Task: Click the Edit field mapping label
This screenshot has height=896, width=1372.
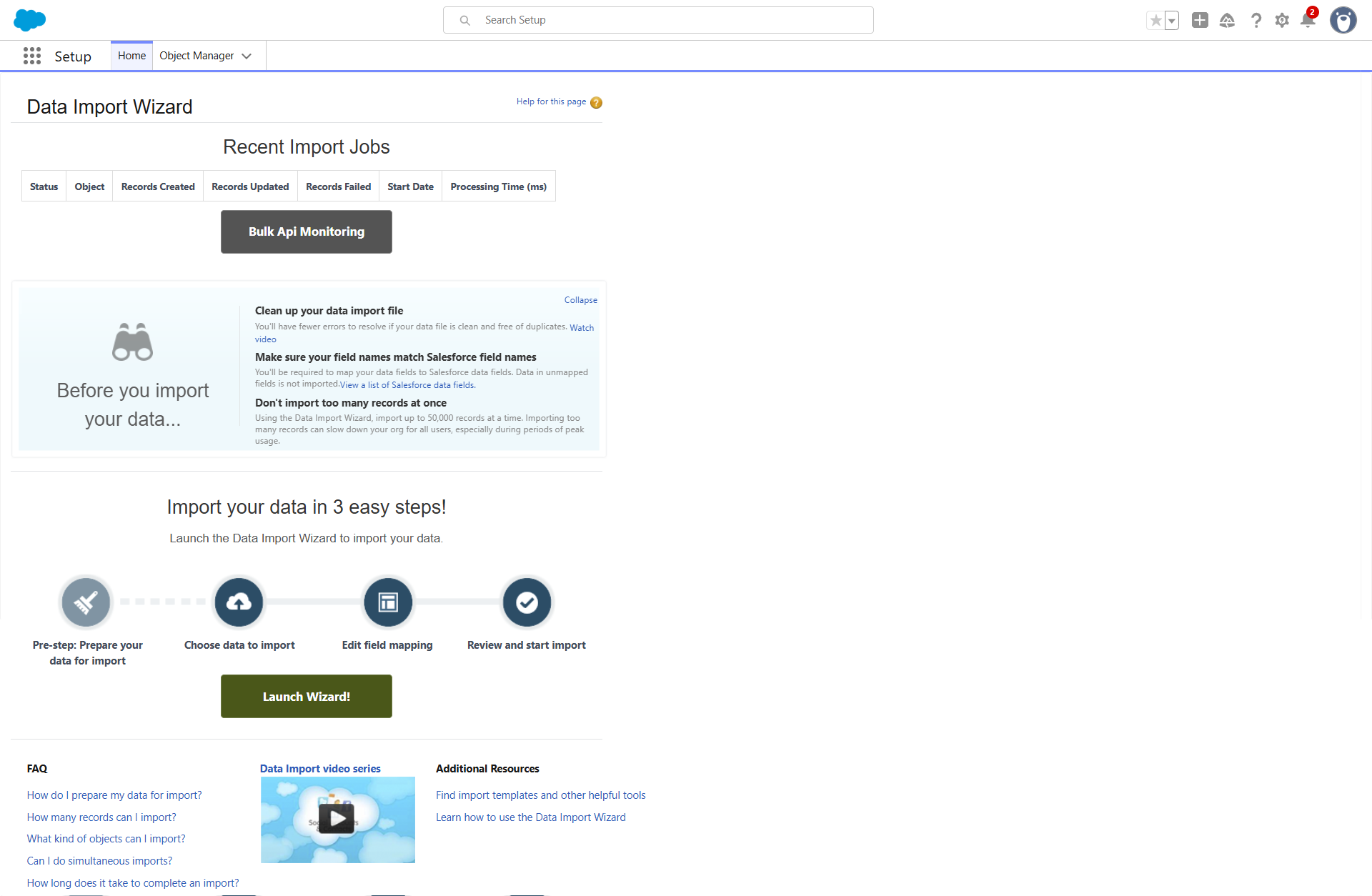Action: [387, 645]
